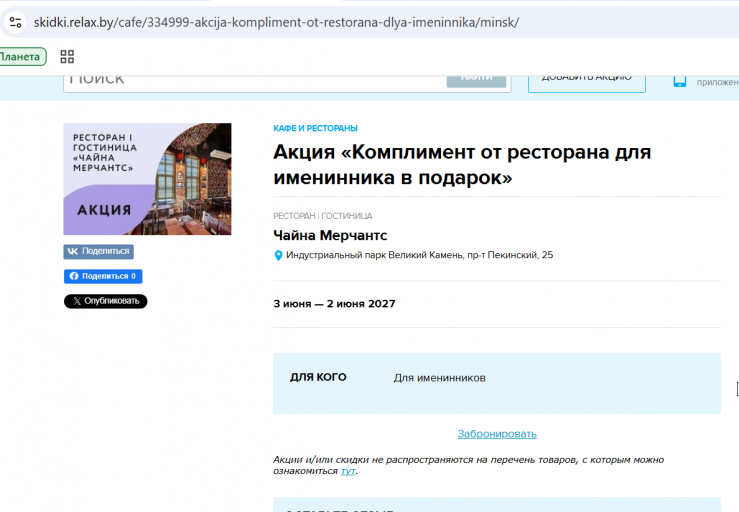Open the Чайна Мерчантс venue name

tap(330, 235)
